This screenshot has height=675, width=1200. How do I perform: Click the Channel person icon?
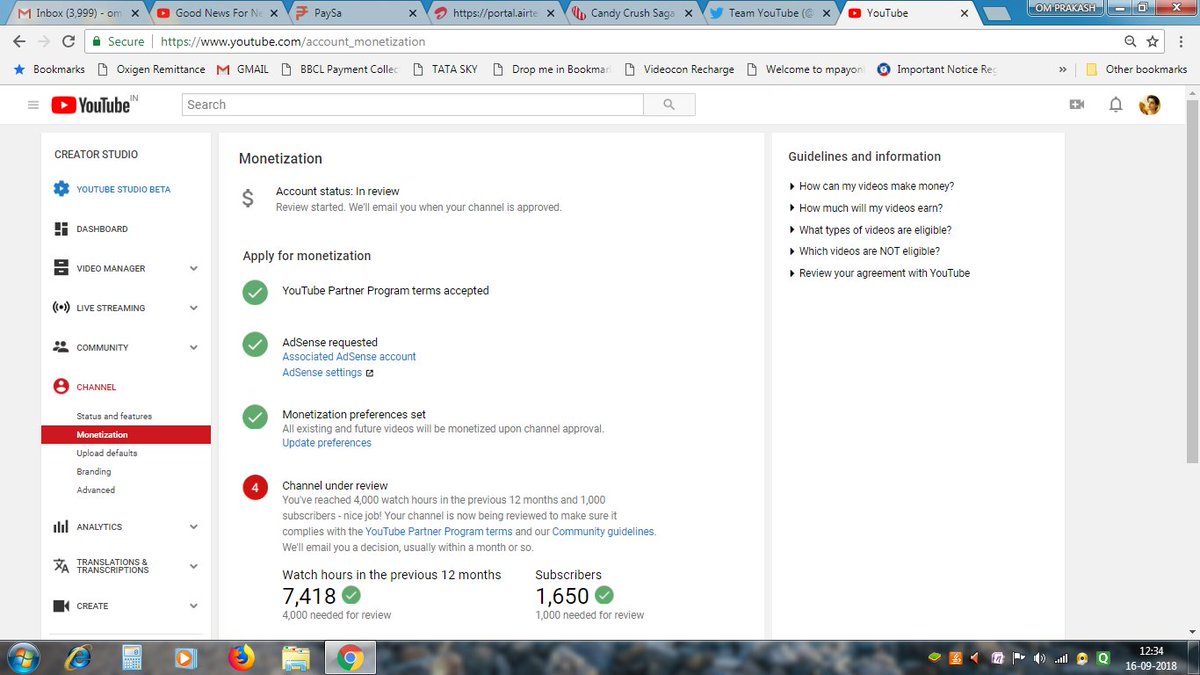point(61,387)
